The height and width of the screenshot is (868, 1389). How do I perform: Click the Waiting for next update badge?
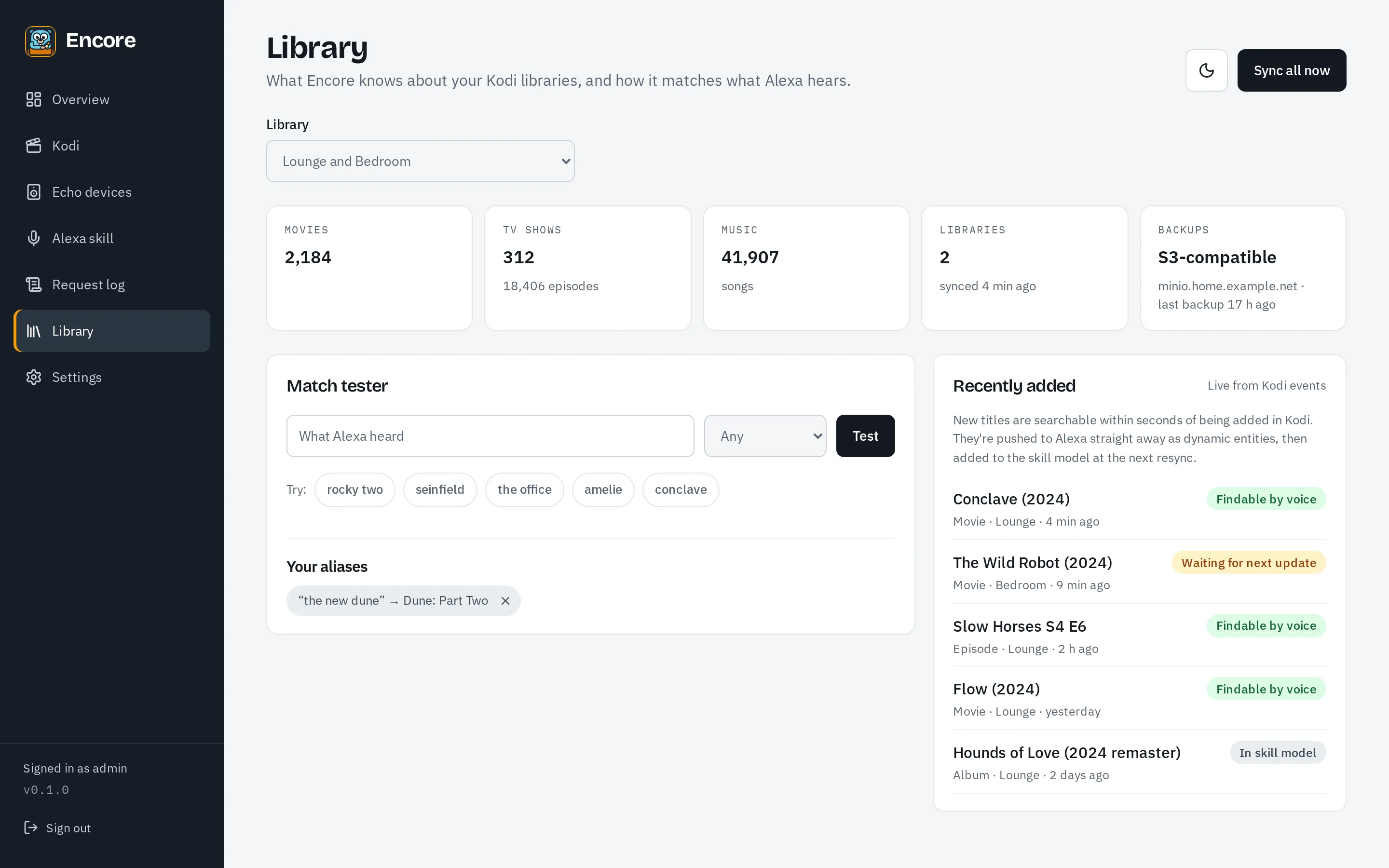pos(1249,563)
